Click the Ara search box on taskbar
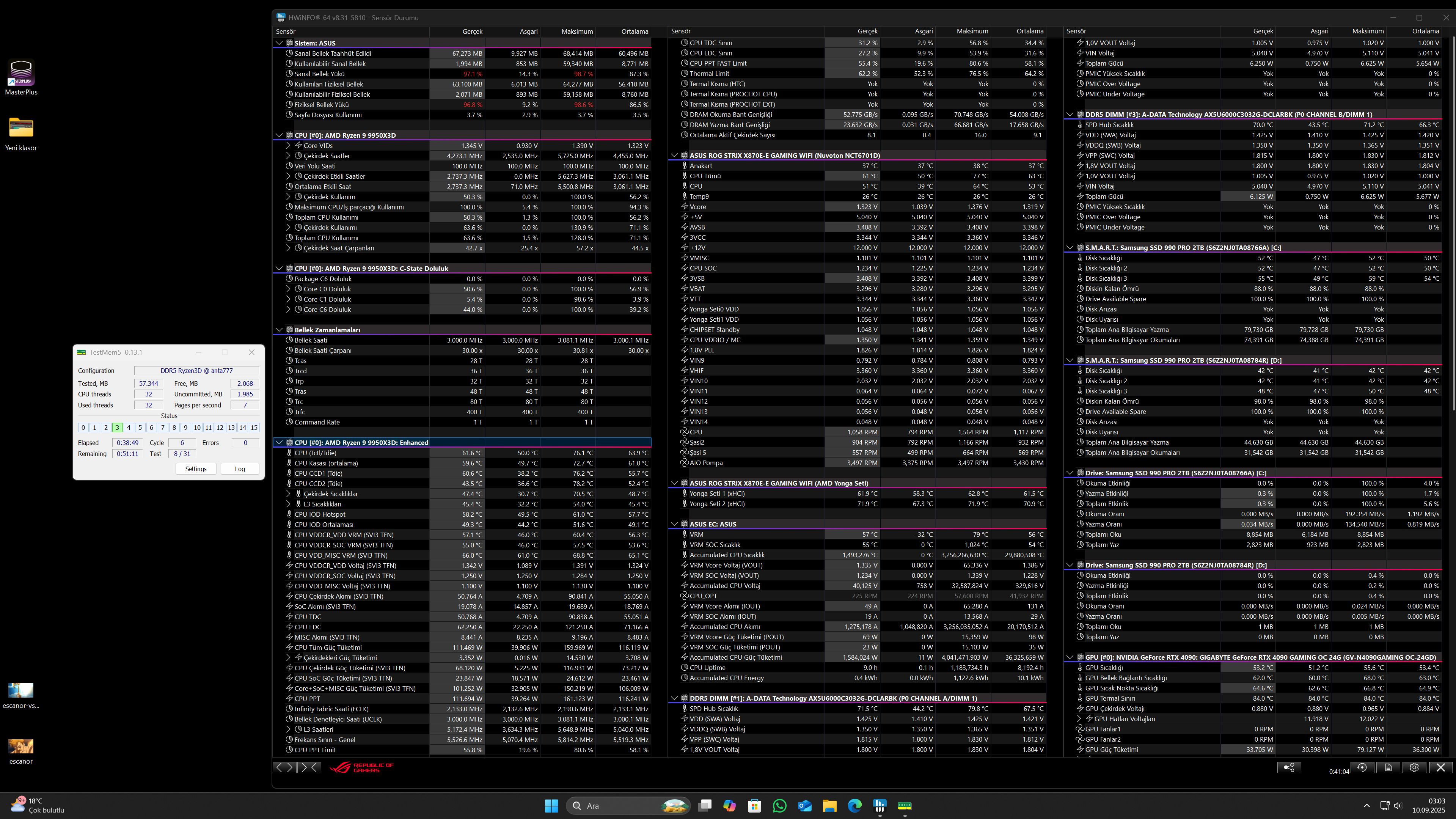 click(628, 805)
